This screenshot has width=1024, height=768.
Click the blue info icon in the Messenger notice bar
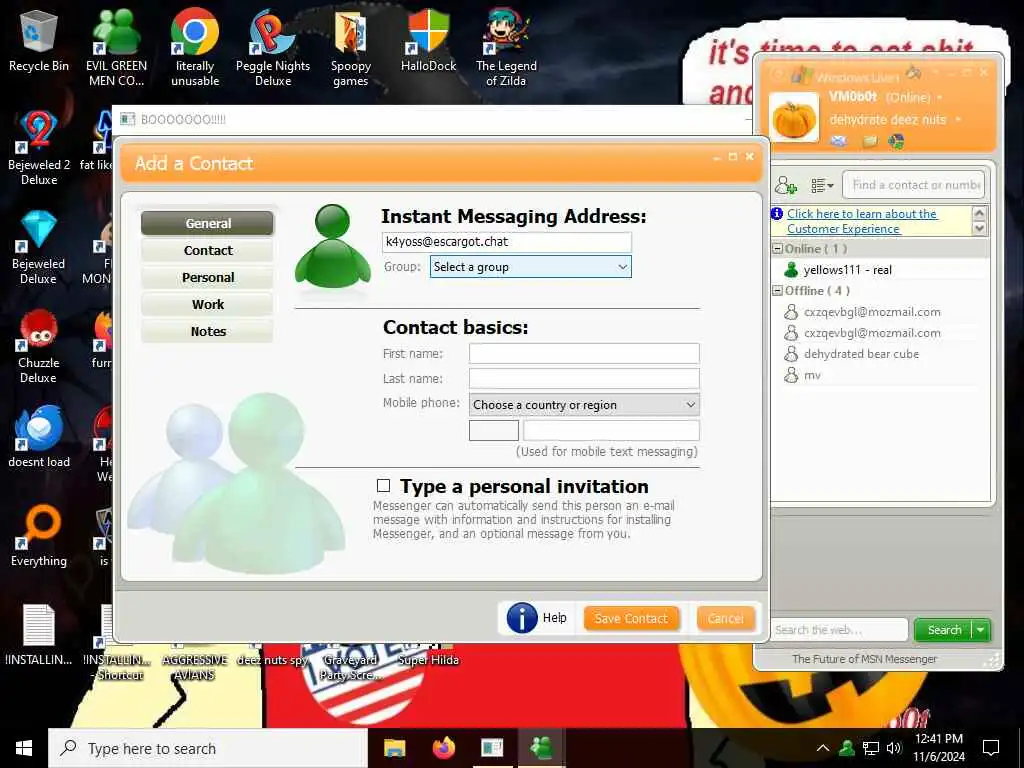click(x=776, y=213)
